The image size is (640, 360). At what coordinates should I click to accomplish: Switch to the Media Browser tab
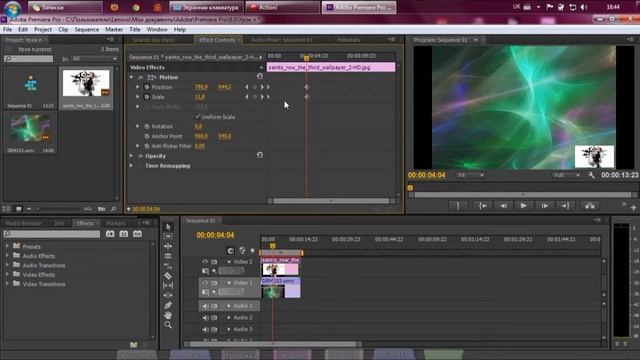coord(23,223)
